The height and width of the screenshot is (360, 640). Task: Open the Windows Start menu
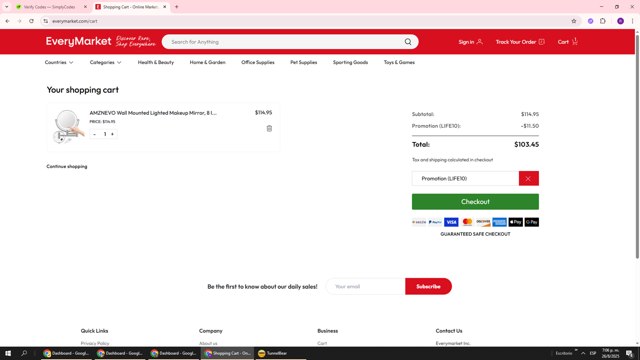coord(8,353)
